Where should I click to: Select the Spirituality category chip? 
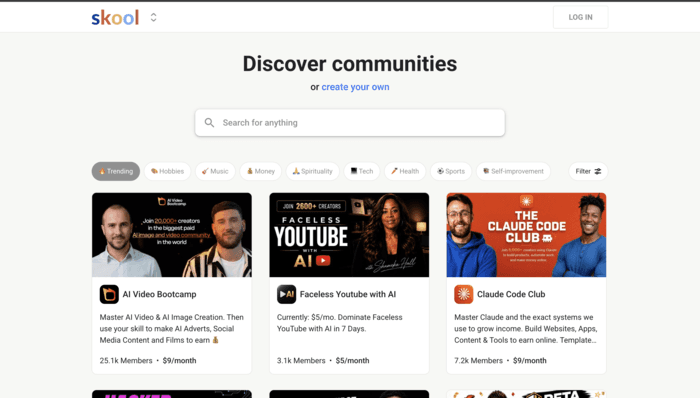(312, 171)
